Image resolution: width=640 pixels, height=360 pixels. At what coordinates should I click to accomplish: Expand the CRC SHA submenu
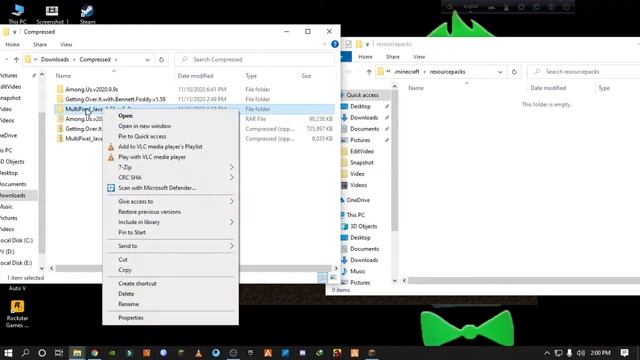tap(171, 178)
